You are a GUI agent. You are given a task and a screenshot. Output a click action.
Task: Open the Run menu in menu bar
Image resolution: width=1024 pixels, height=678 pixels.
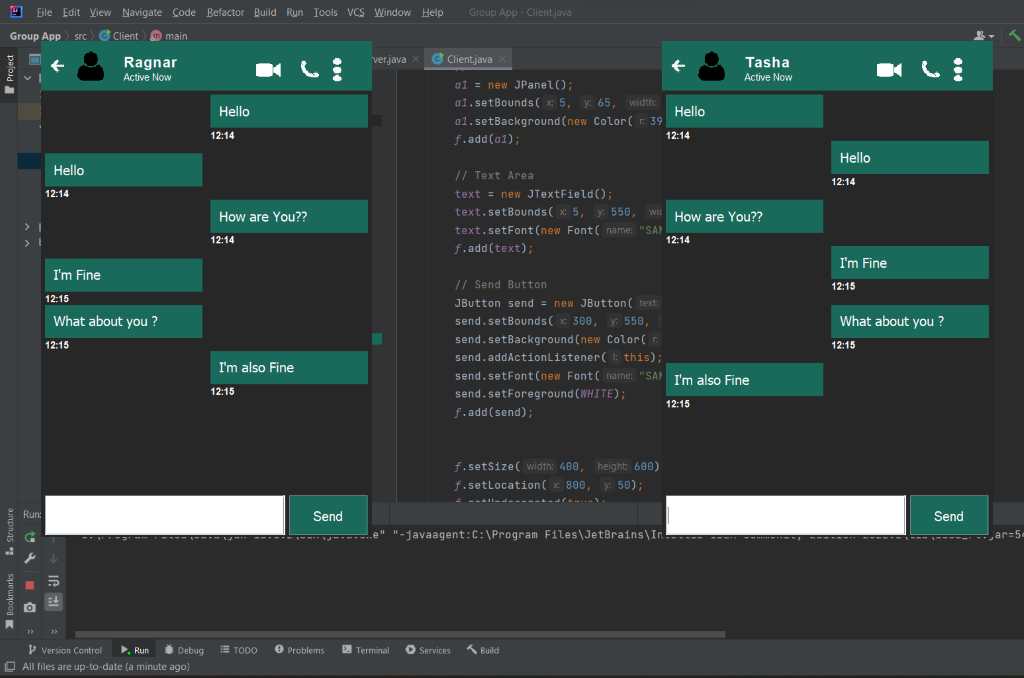(x=295, y=12)
